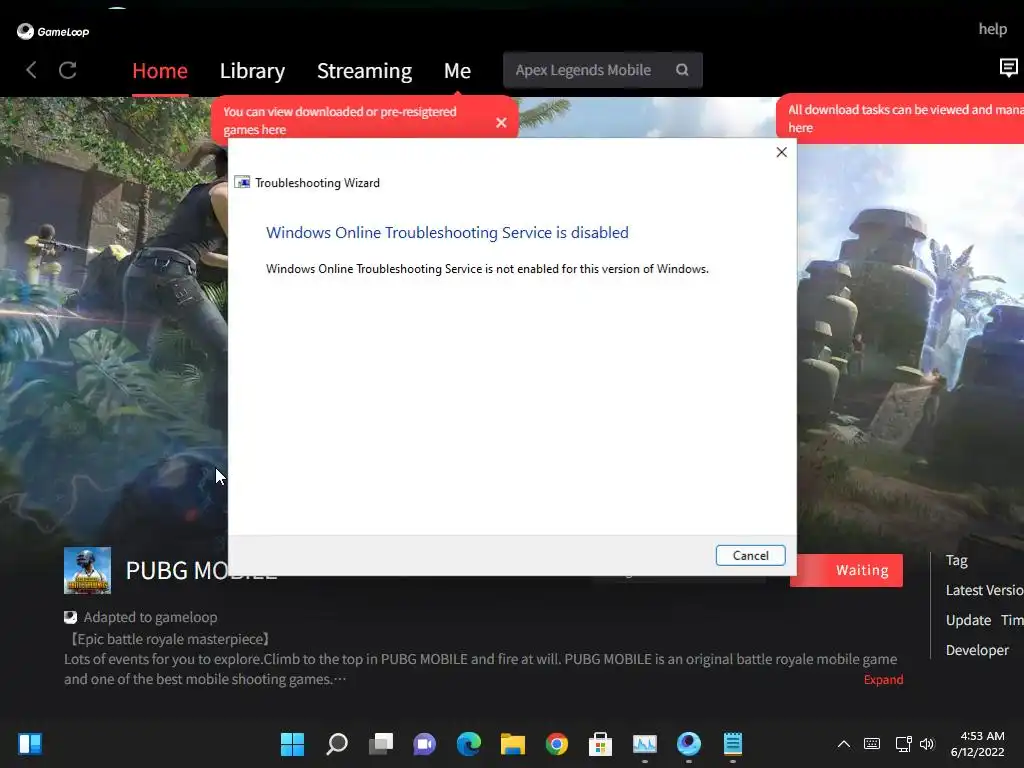Open the Streaming tab

(x=364, y=71)
